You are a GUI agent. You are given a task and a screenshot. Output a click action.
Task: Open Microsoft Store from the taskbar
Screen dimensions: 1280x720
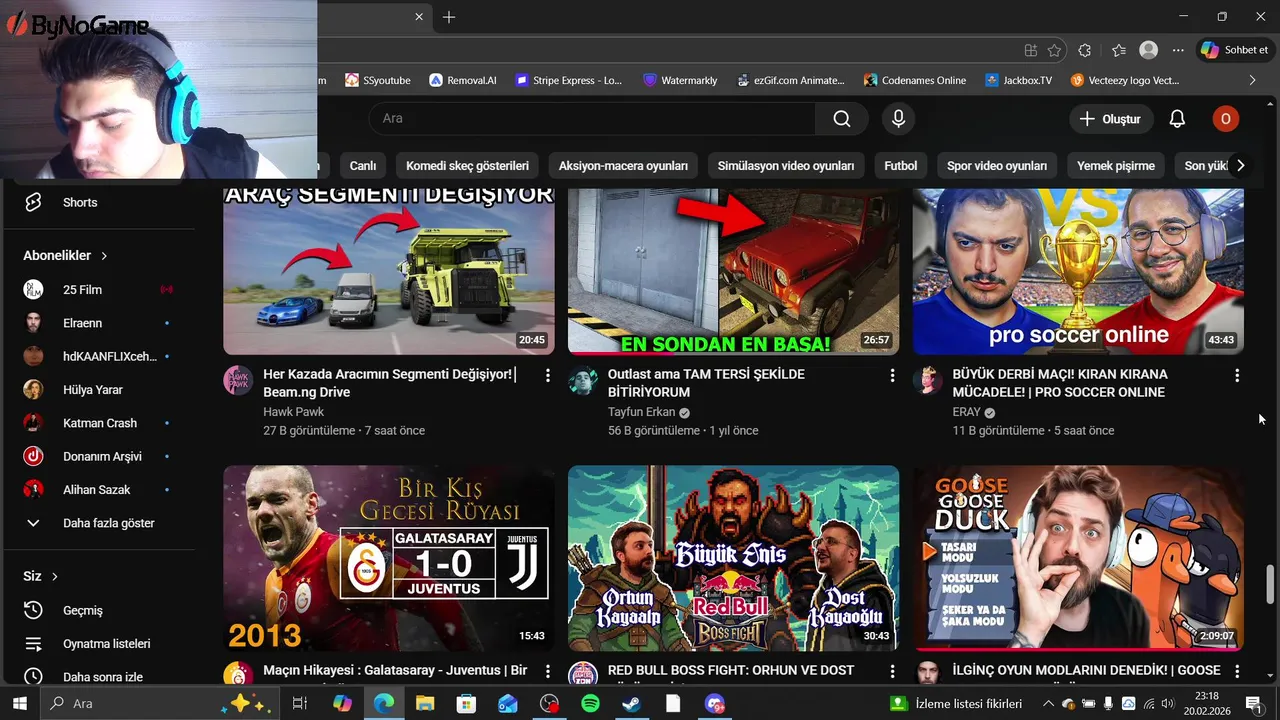pos(466,704)
